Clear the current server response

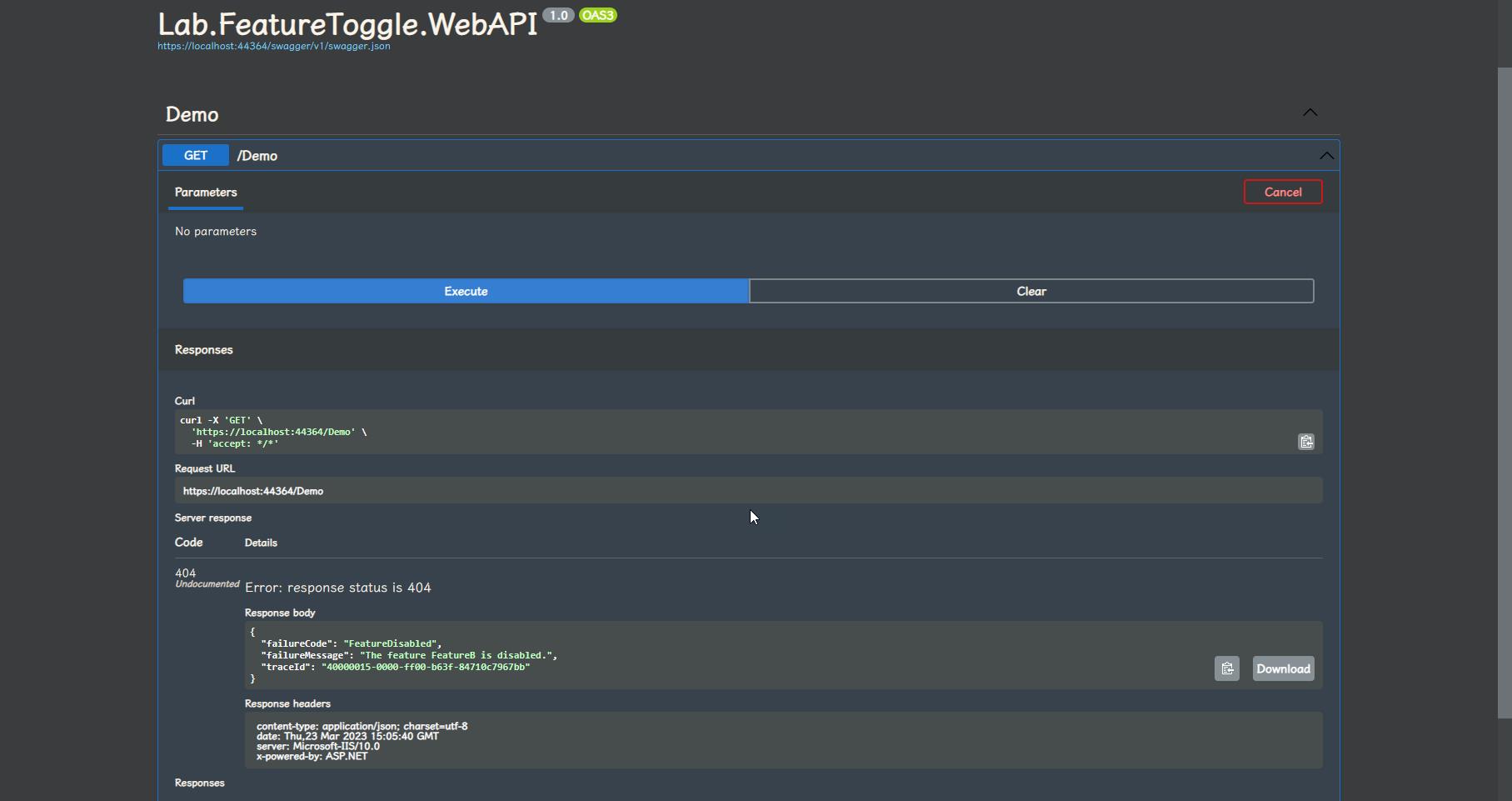pyautogui.click(x=1030, y=291)
